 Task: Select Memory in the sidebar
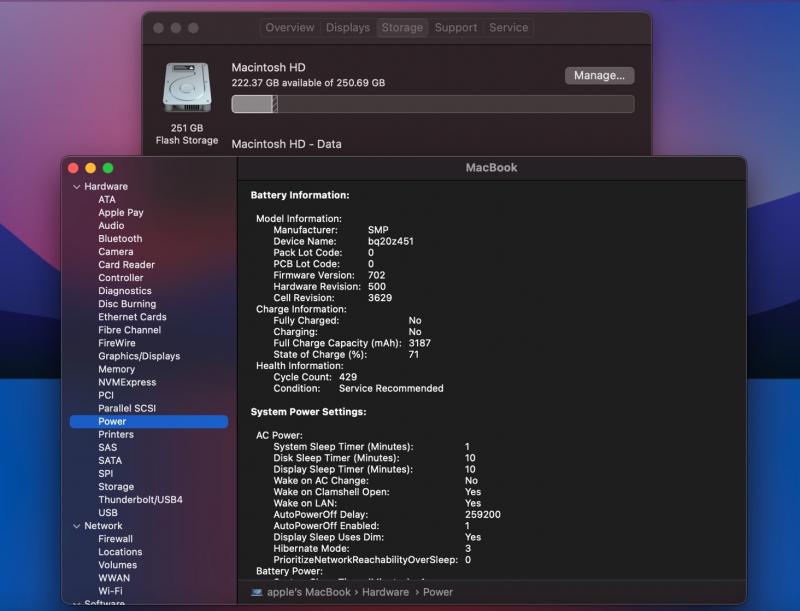pyautogui.click(x=116, y=369)
